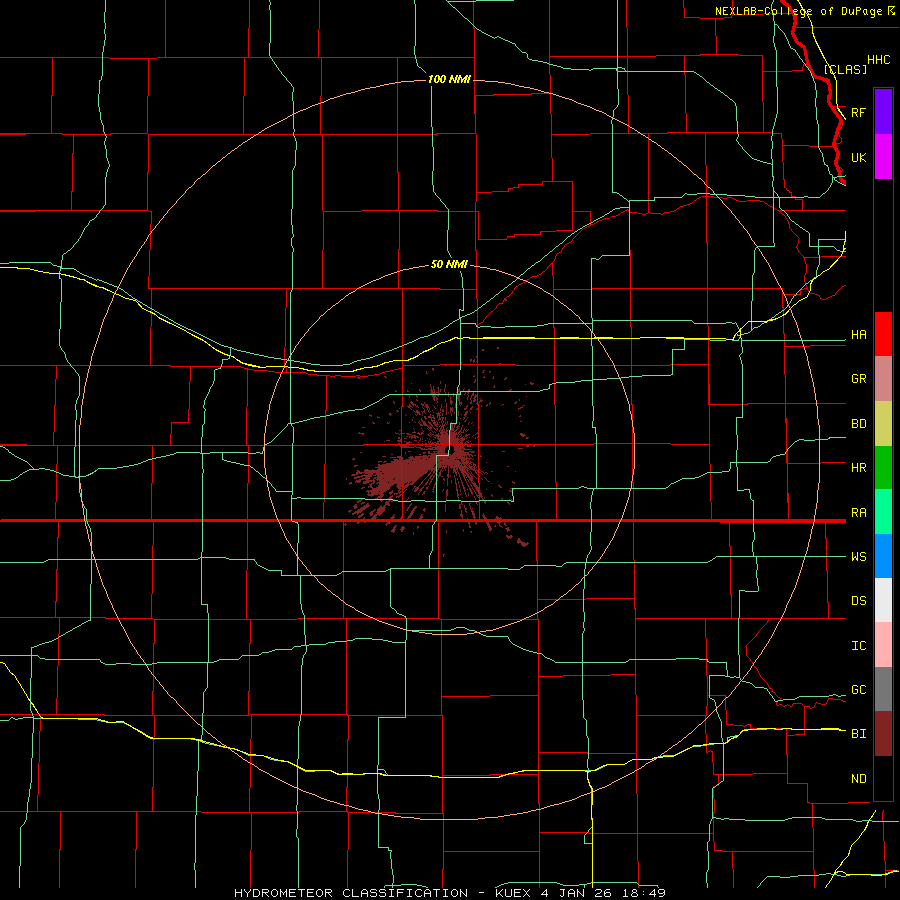Click the 4 JAN 26 18:49 timestamp
Viewport: 900px width, 900px height.
coord(603,893)
